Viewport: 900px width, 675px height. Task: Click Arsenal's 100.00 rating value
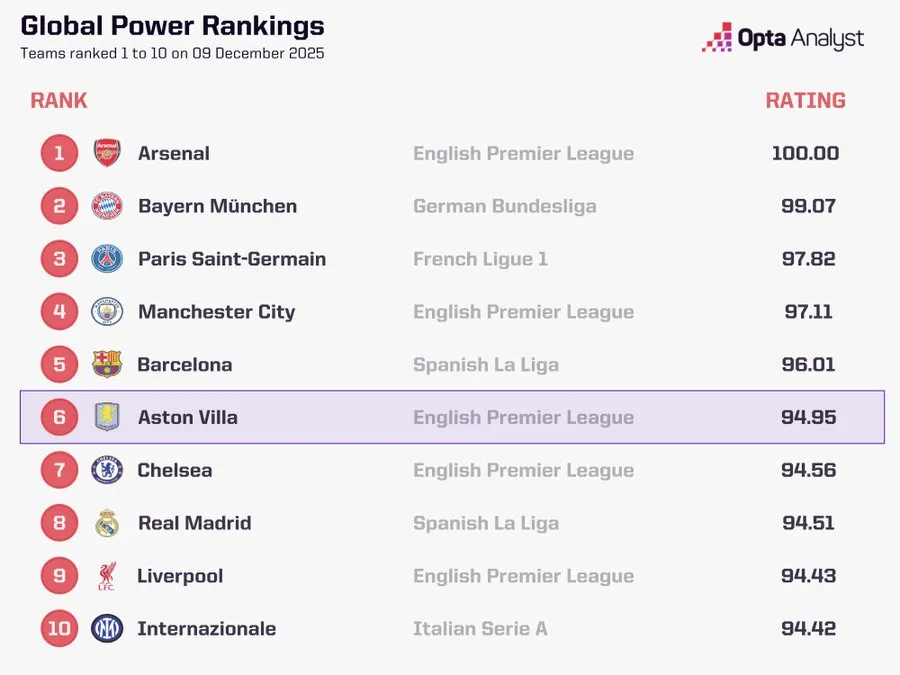(x=805, y=153)
